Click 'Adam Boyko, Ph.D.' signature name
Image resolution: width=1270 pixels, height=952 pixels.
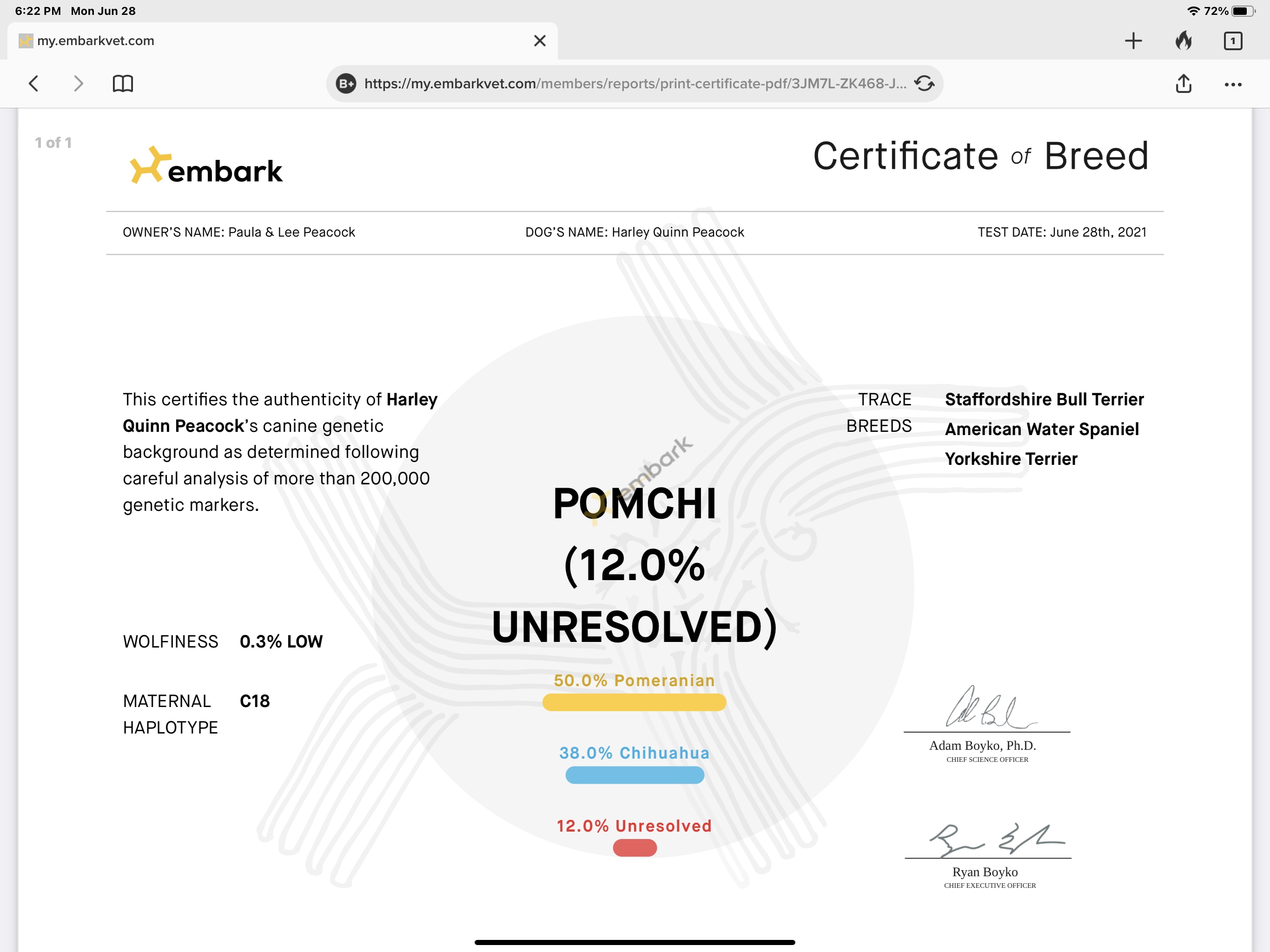pyautogui.click(x=982, y=745)
